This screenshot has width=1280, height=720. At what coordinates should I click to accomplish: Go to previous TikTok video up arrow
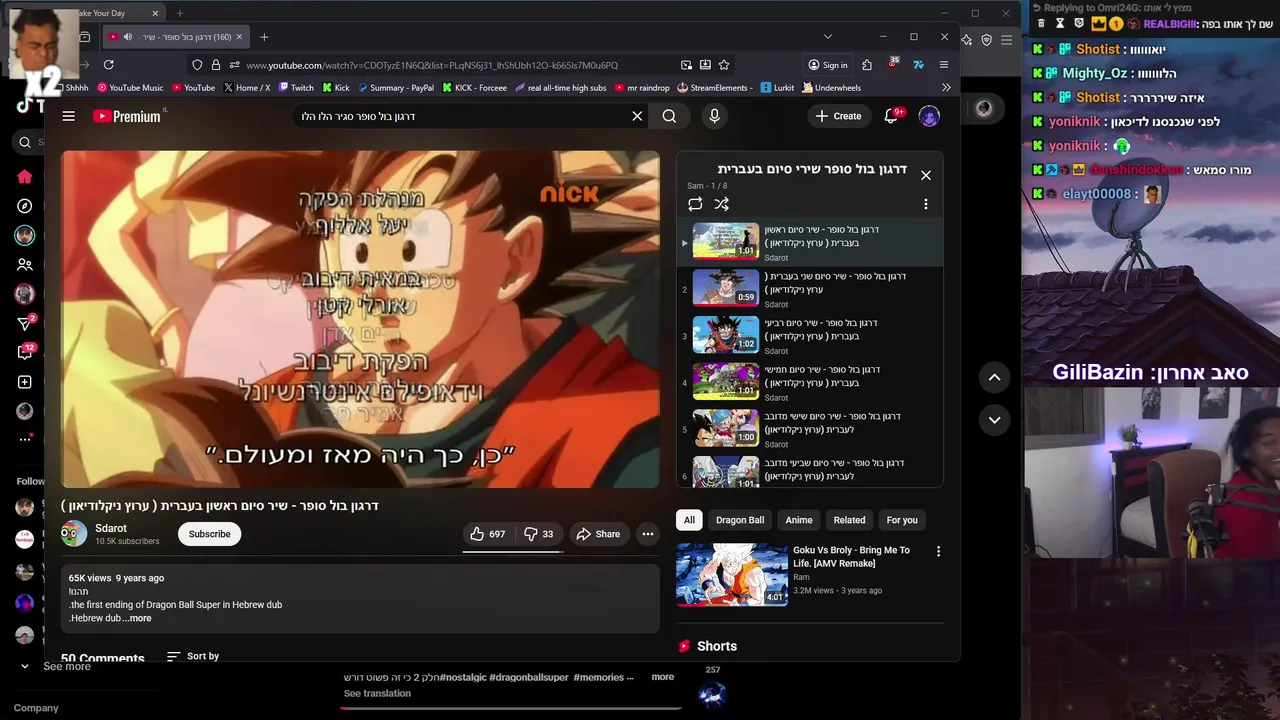994,377
